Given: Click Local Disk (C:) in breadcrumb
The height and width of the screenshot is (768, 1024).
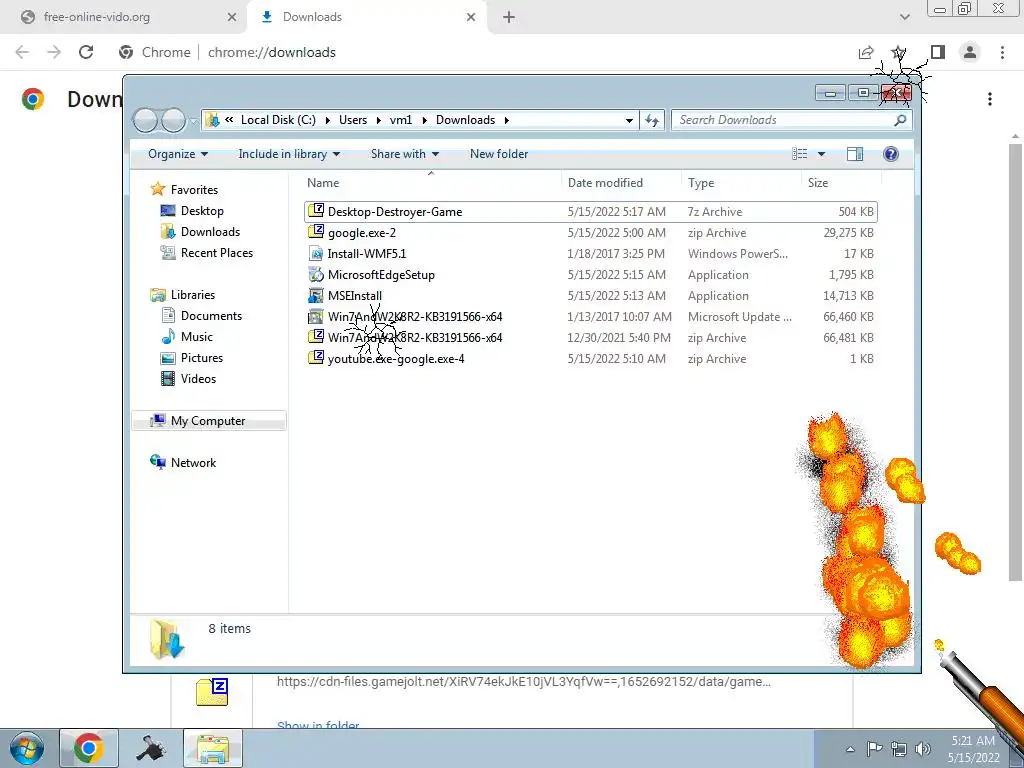Looking at the screenshot, I should (278, 120).
